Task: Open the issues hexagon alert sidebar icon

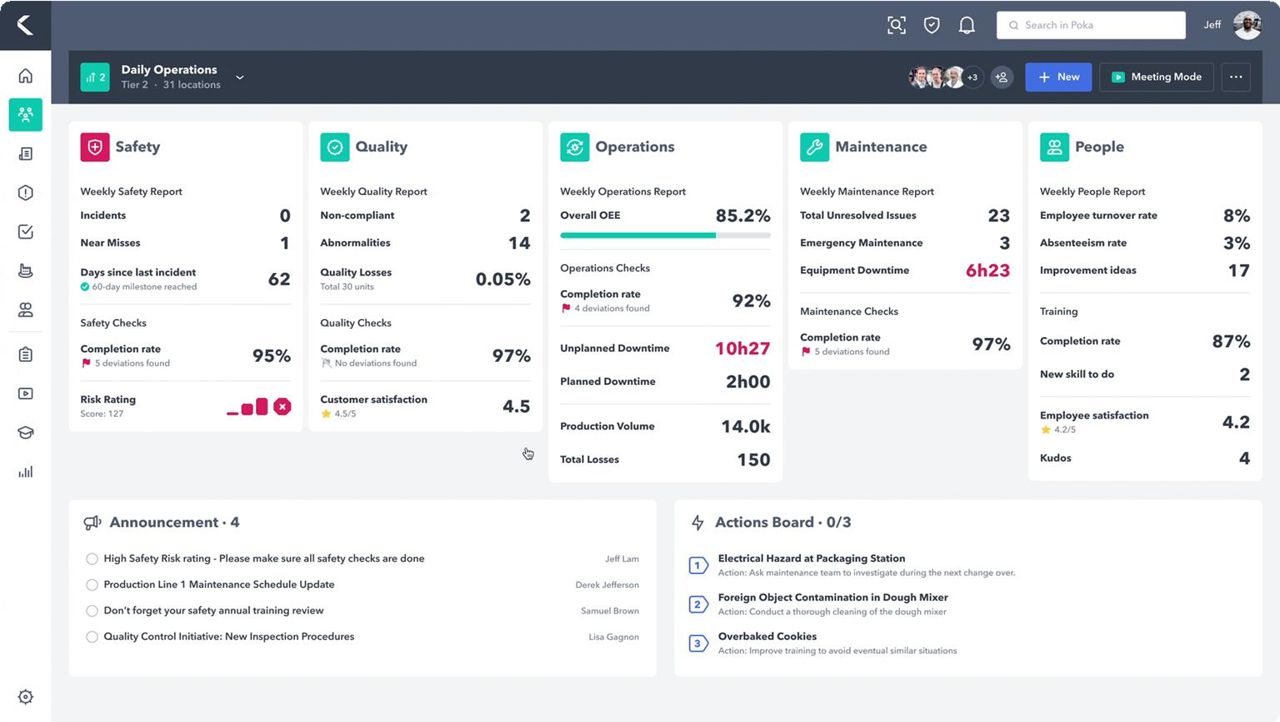Action: (x=25, y=193)
